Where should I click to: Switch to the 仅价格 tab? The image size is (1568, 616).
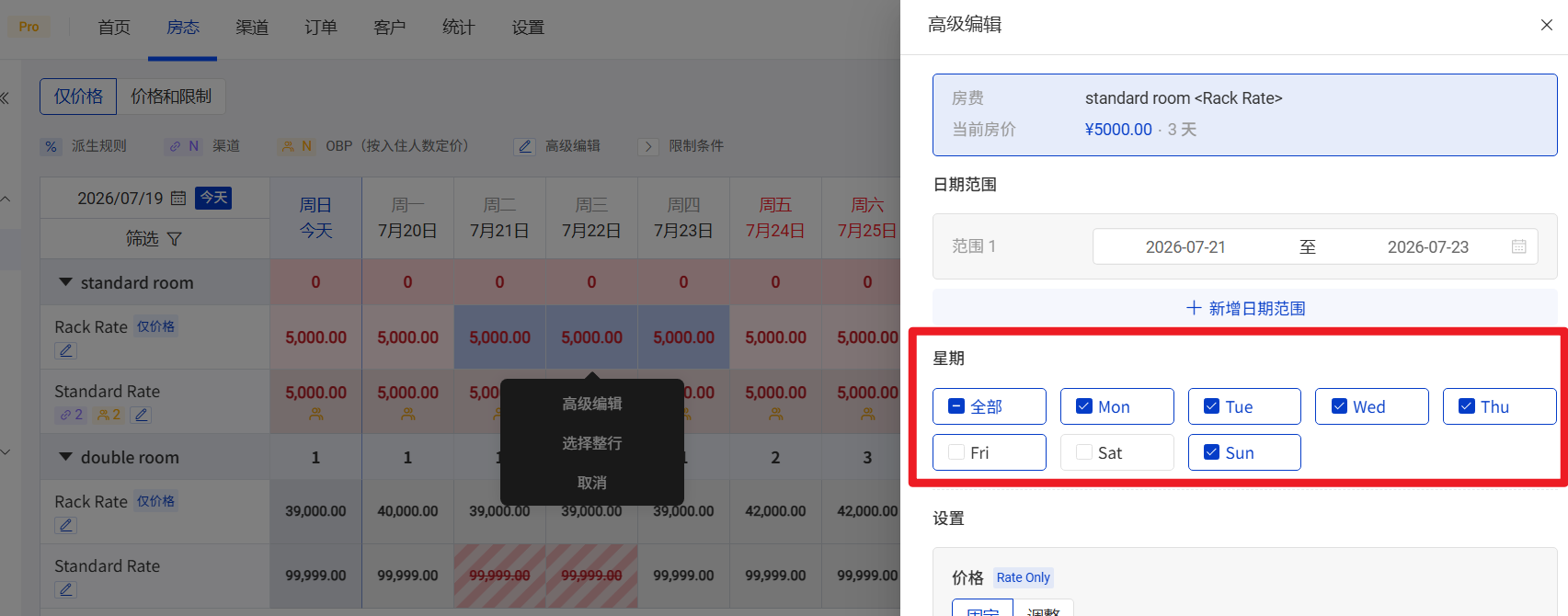coord(78,97)
